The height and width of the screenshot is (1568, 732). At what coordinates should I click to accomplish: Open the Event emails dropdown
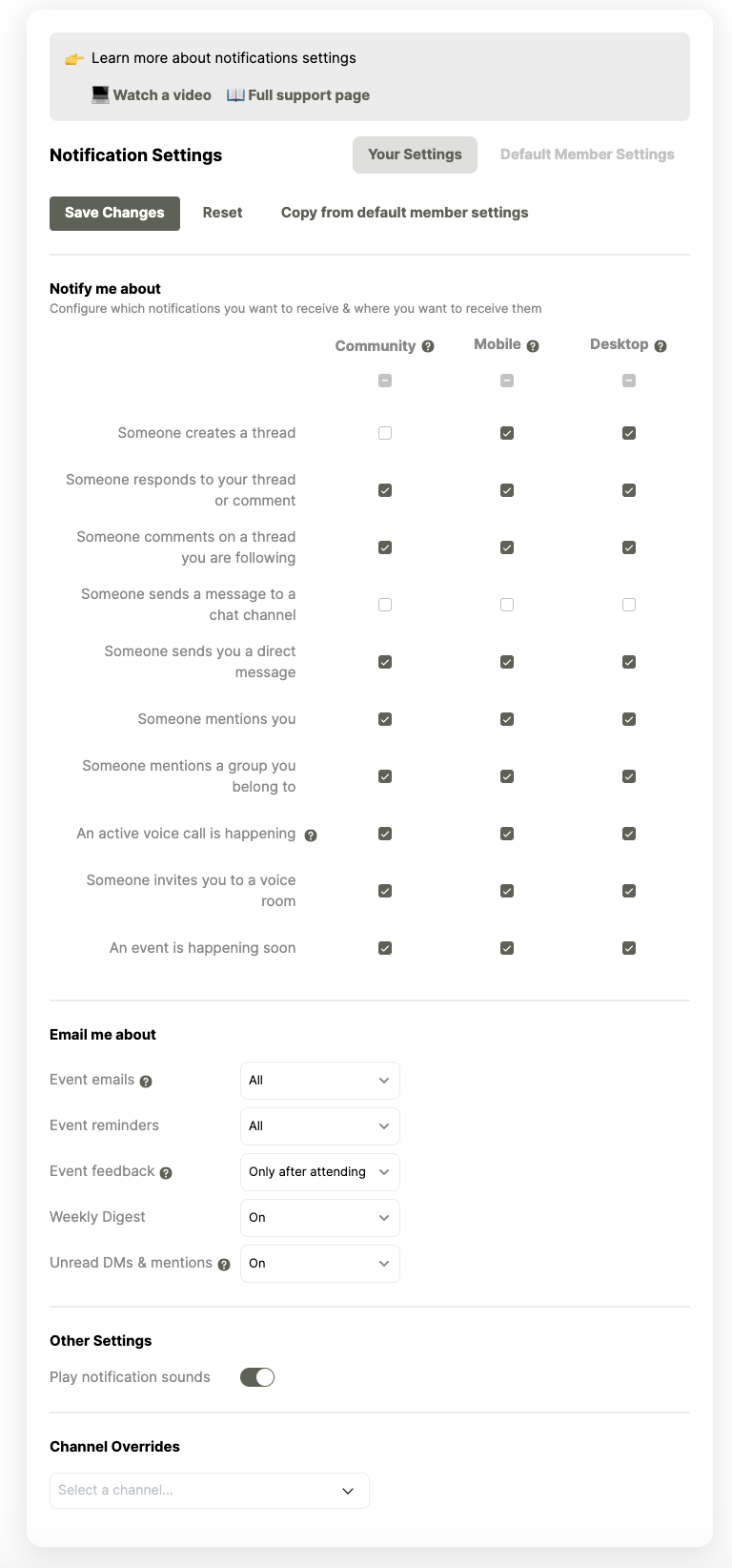(x=319, y=1081)
